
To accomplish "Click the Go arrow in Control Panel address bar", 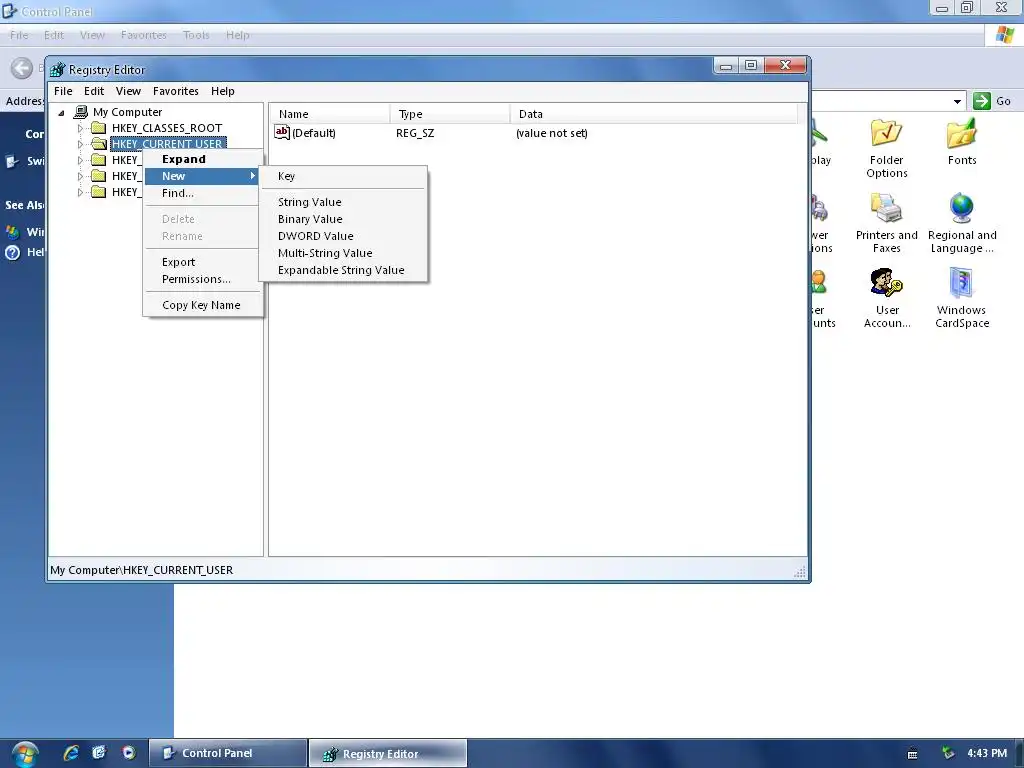I will point(982,101).
